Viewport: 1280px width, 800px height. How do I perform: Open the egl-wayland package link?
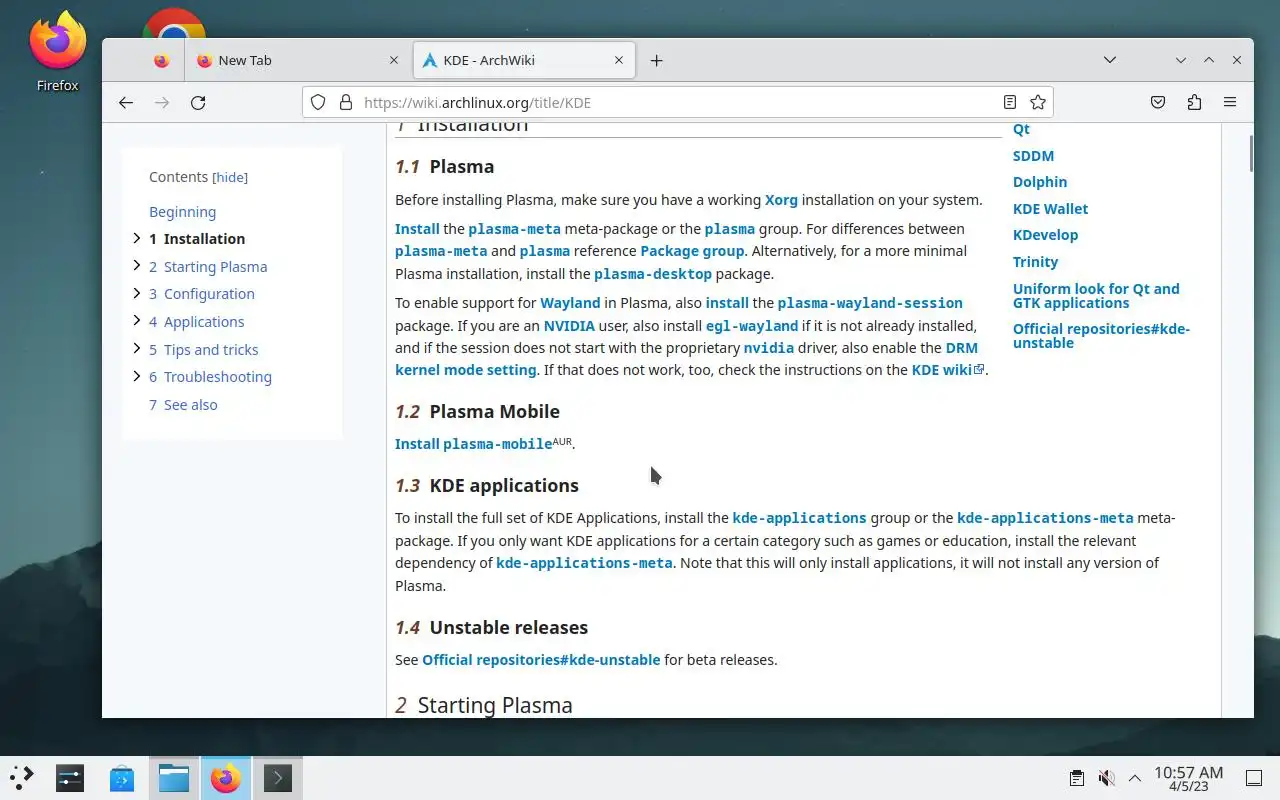[752, 326]
